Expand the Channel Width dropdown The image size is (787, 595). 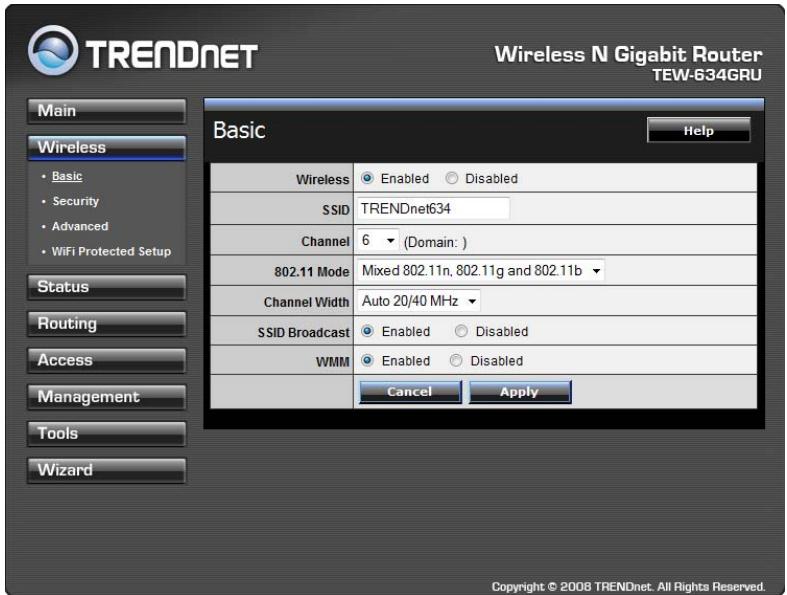click(x=419, y=301)
